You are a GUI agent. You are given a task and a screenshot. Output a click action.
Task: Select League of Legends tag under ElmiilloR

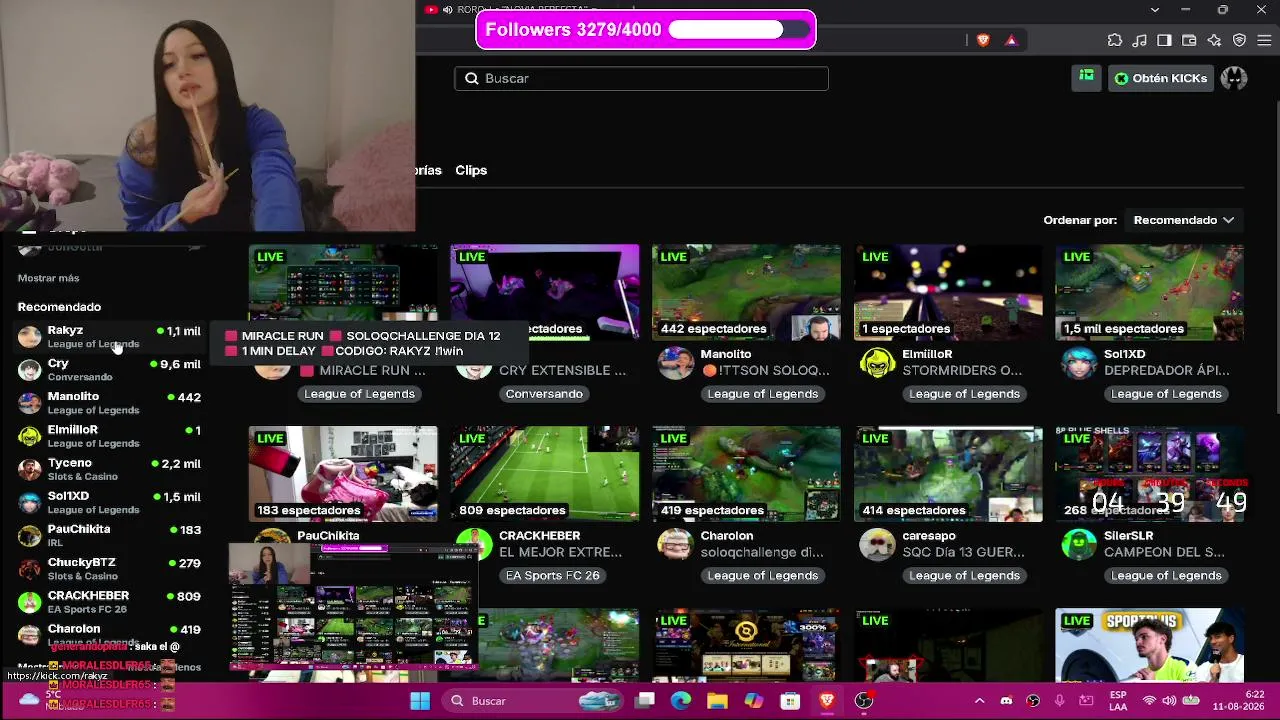pos(964,394)
